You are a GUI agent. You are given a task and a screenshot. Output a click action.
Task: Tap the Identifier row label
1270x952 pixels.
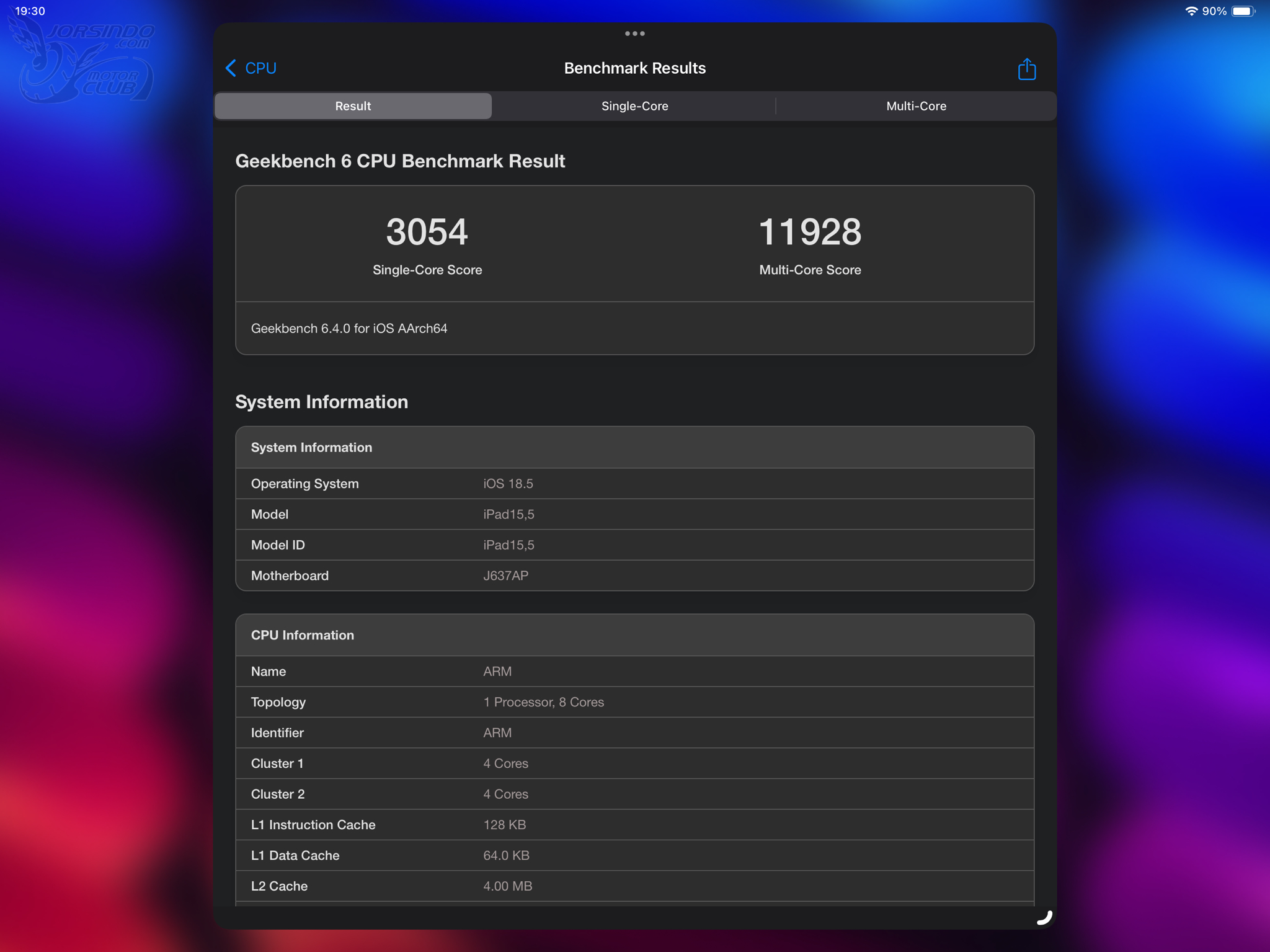tap(277, 733)
